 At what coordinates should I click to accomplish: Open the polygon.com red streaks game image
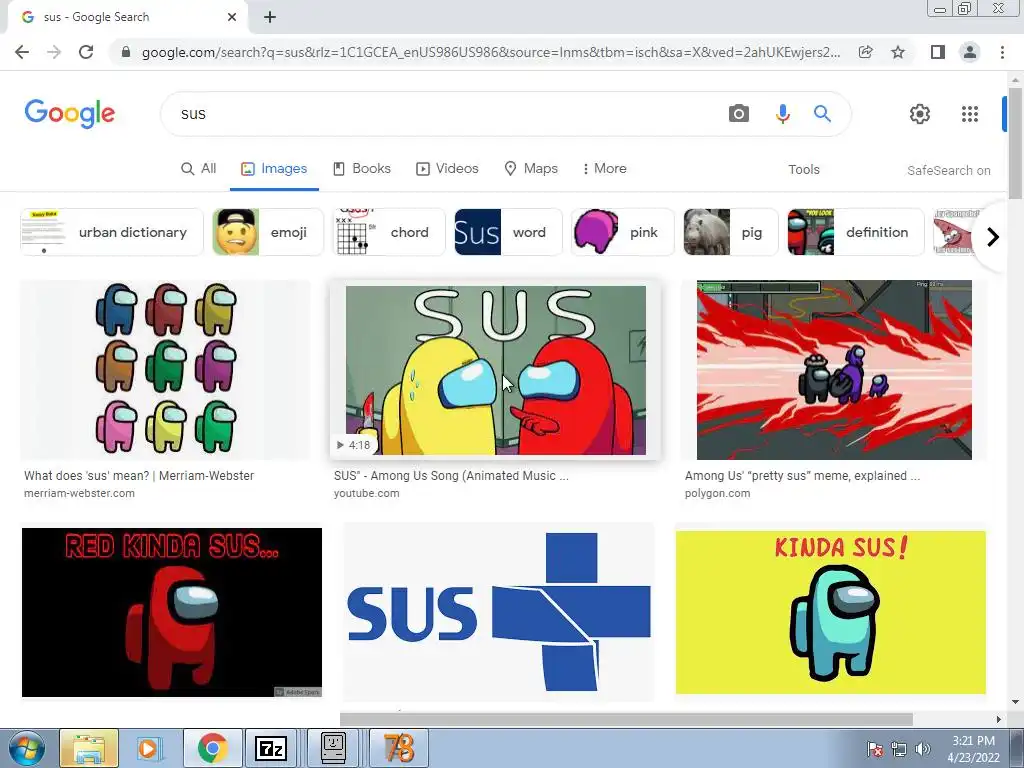point(834,370)
